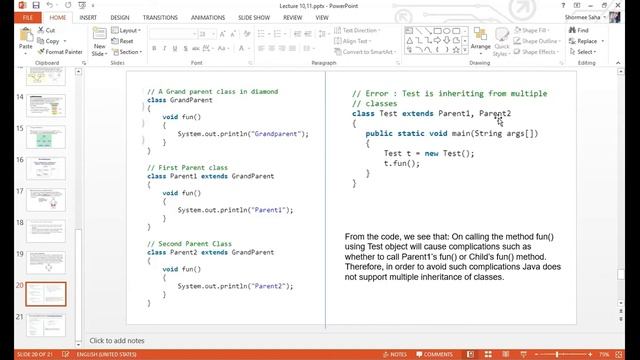Toggle text Shadow formatting

pos(186,48)
